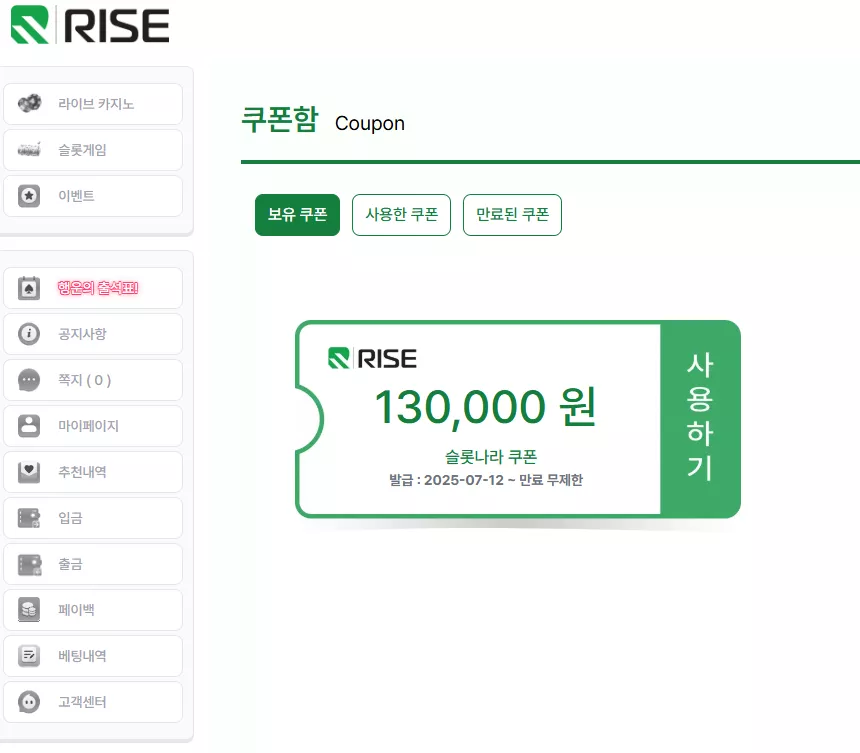Click the notice info circle icon
The image size is (860, 753).
coord(29,334)
